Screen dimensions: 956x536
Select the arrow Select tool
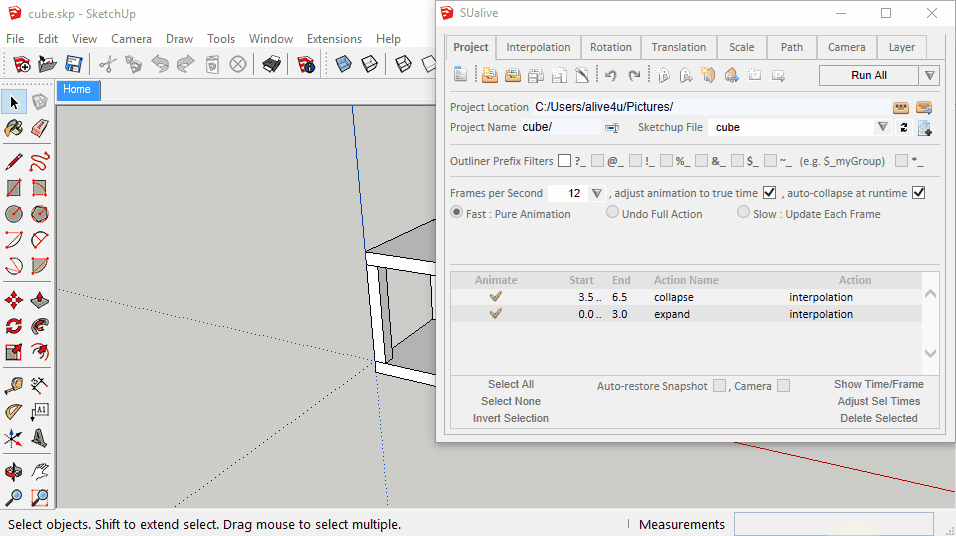pyautogui.click(x=14, y=102)
